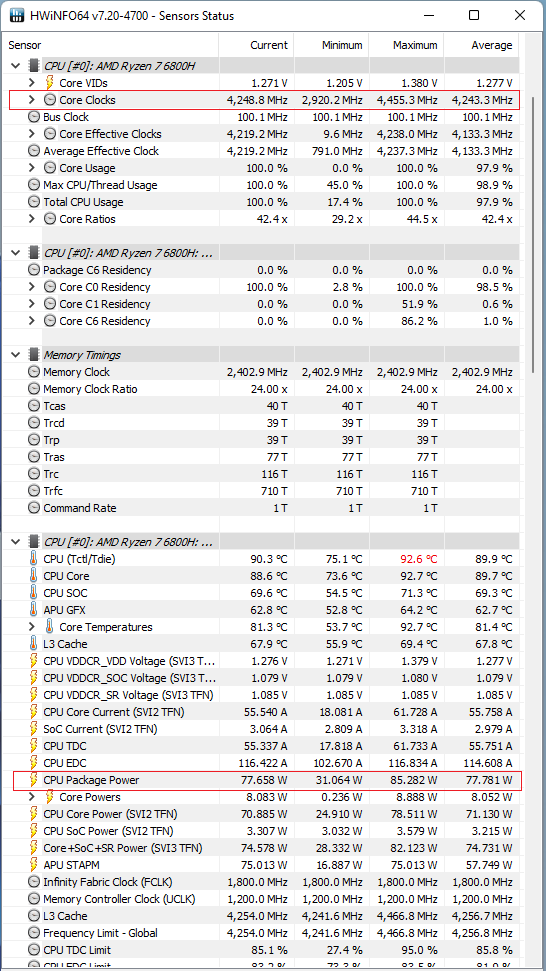Viewport: 546px width, 971px height.
Task: Click the Memory Clock icon
Action: click(x=34, y=372)
